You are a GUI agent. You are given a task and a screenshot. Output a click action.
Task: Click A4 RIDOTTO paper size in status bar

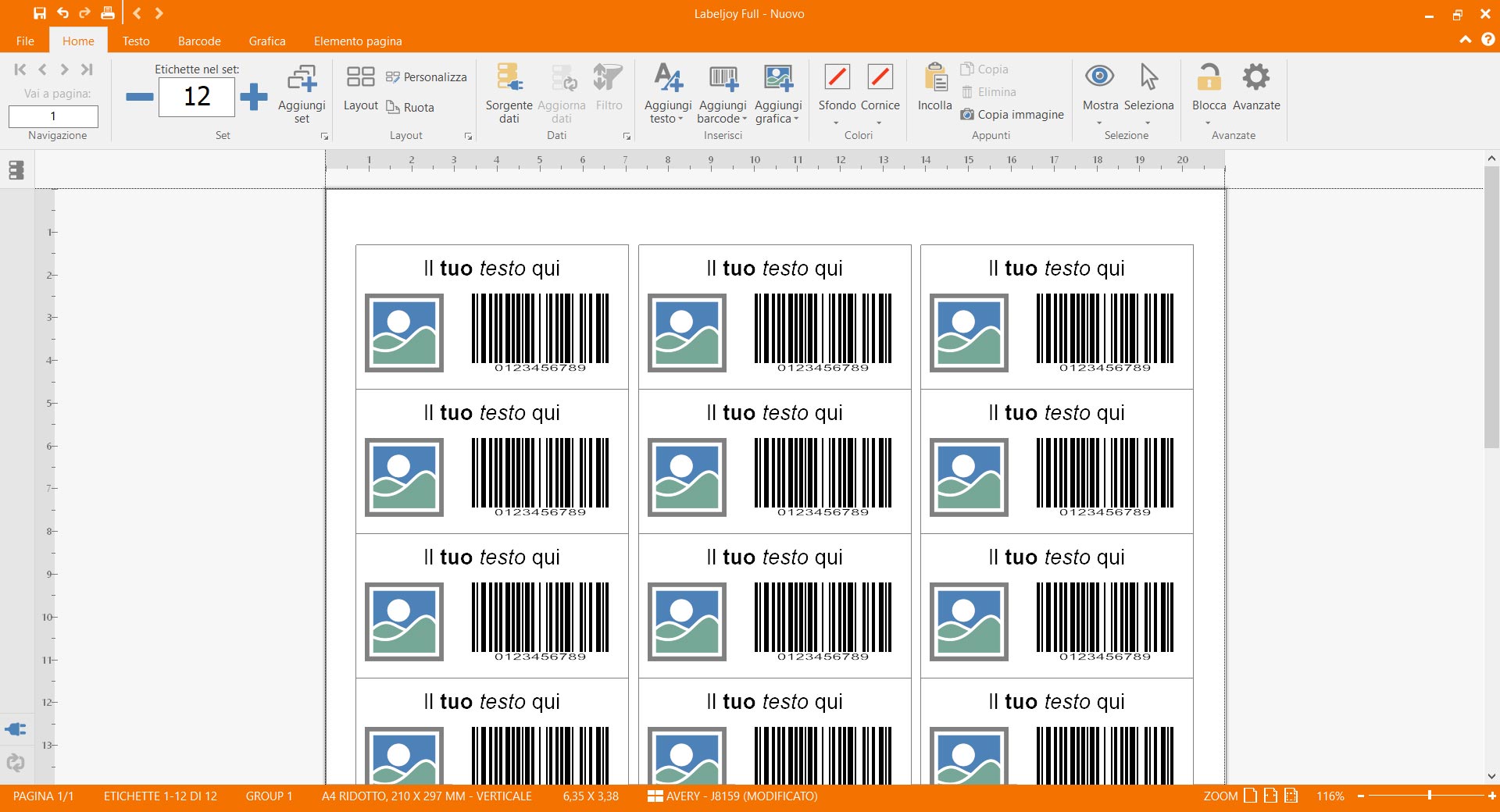[x=427, y=796]
